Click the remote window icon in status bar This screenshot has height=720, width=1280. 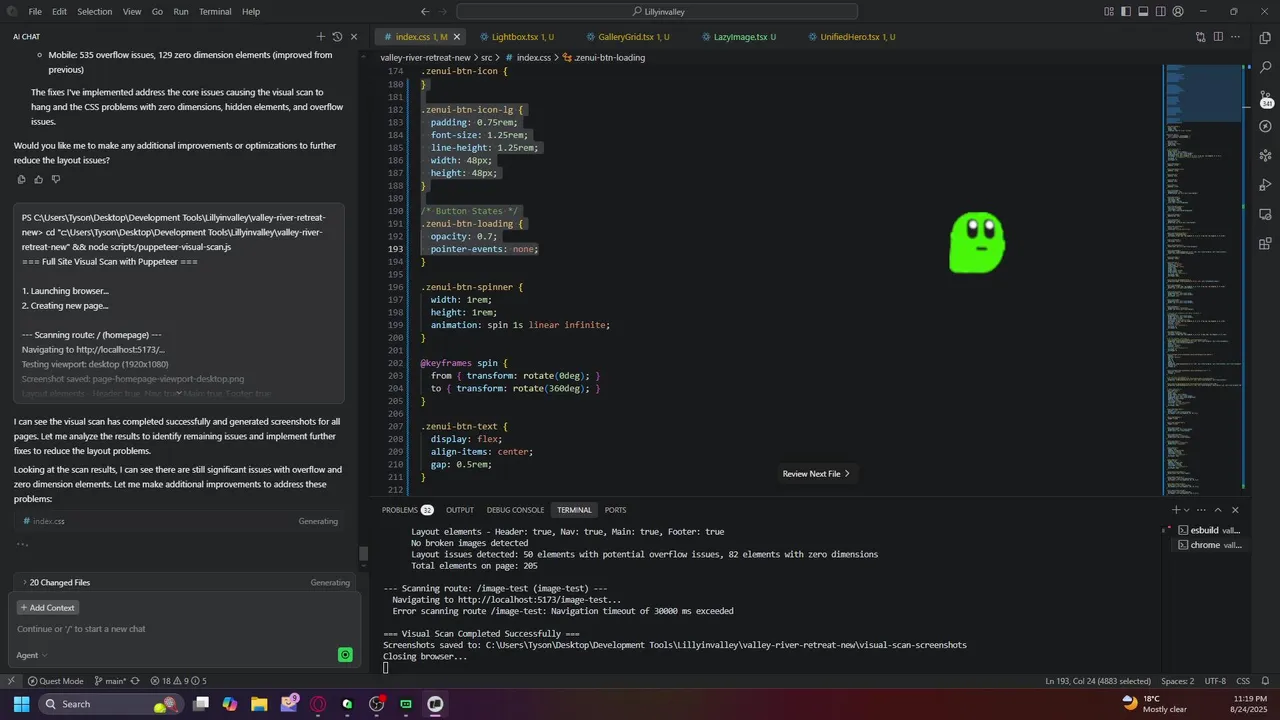pos(11,681)
